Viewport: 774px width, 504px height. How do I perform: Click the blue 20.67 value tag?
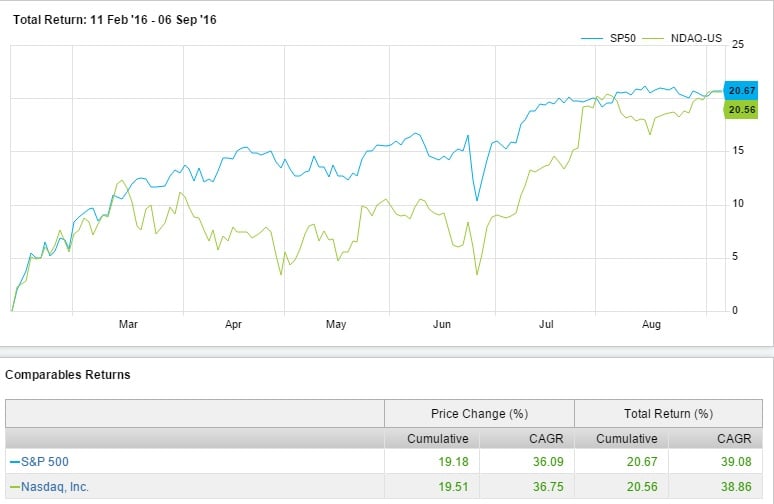740,91
